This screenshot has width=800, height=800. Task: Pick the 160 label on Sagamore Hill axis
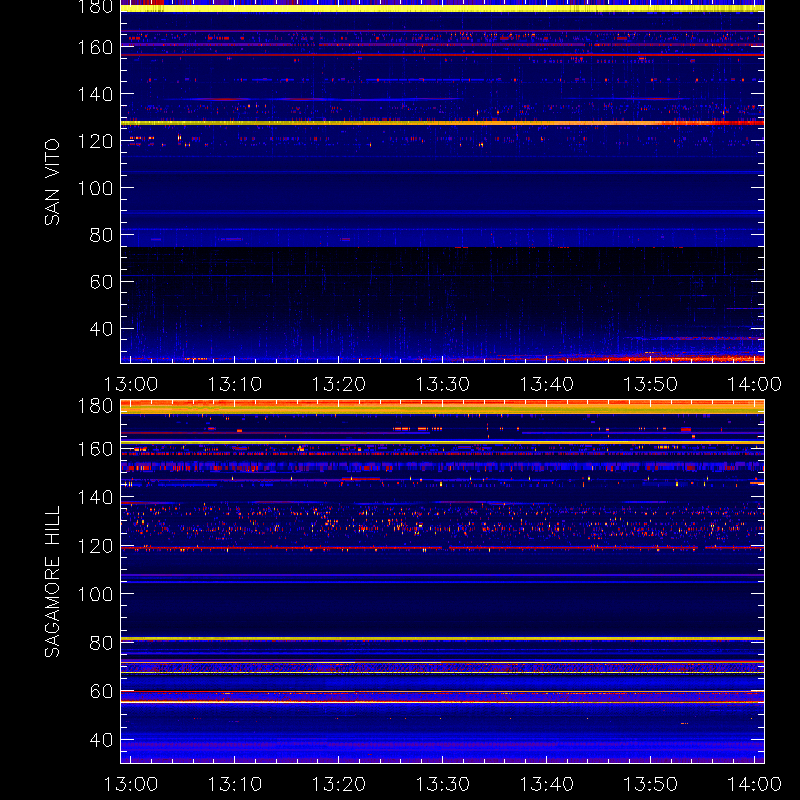[95, 449]
